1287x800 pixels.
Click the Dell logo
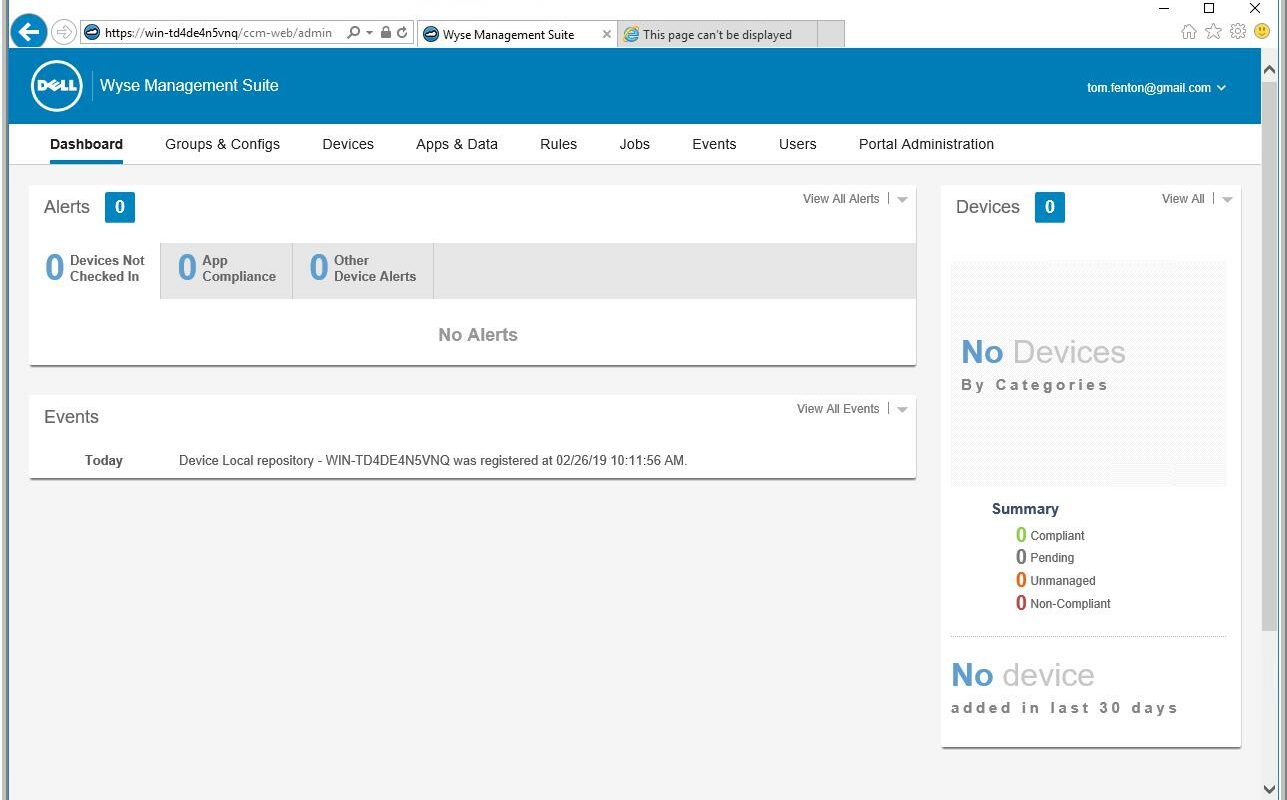point(56,86)
